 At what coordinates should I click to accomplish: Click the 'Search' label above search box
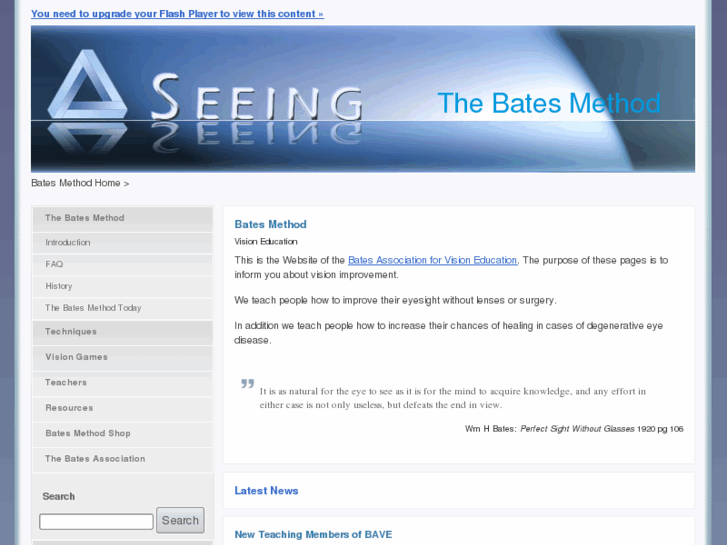click(x=58, y=496)
